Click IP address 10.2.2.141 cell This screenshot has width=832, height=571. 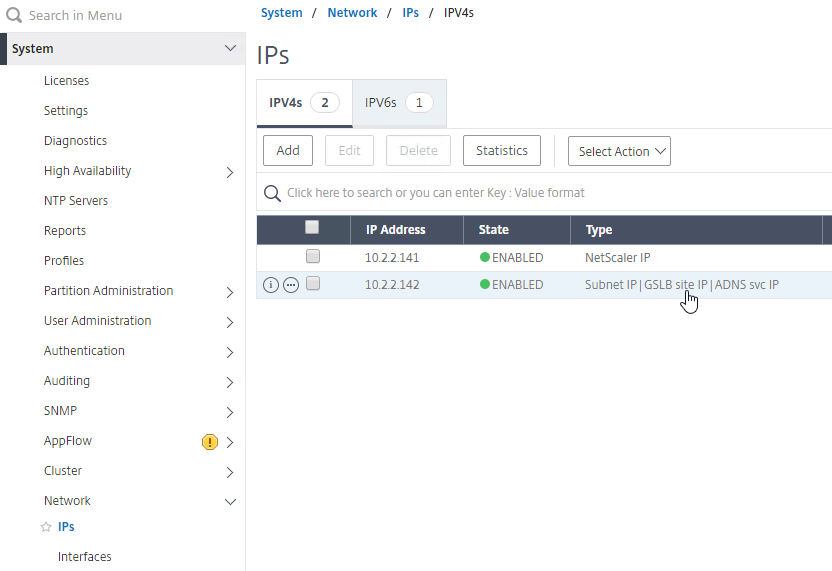pyautogui.click(x=392, y=257)
